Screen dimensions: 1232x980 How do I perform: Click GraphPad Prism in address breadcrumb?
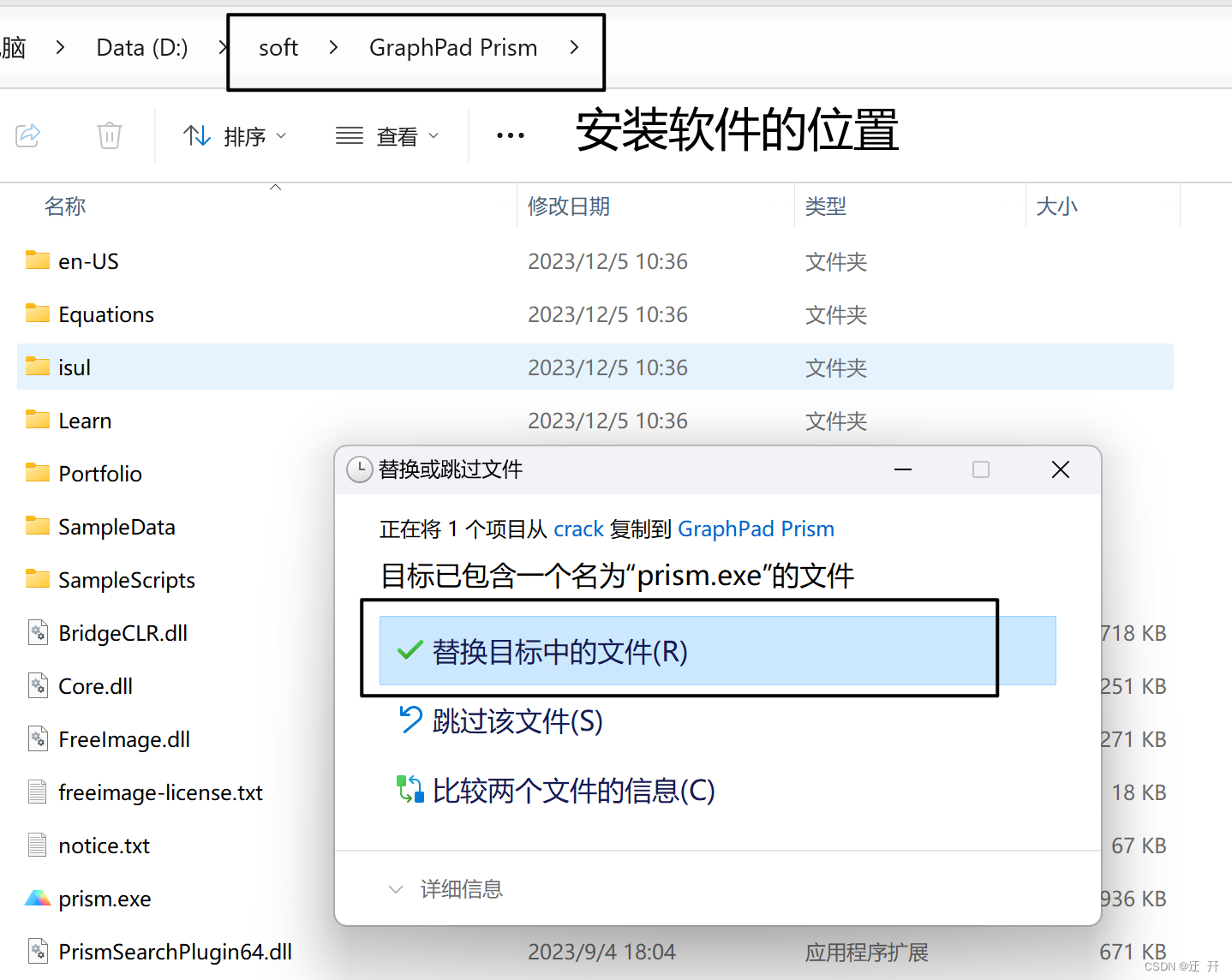pos(453,47)
